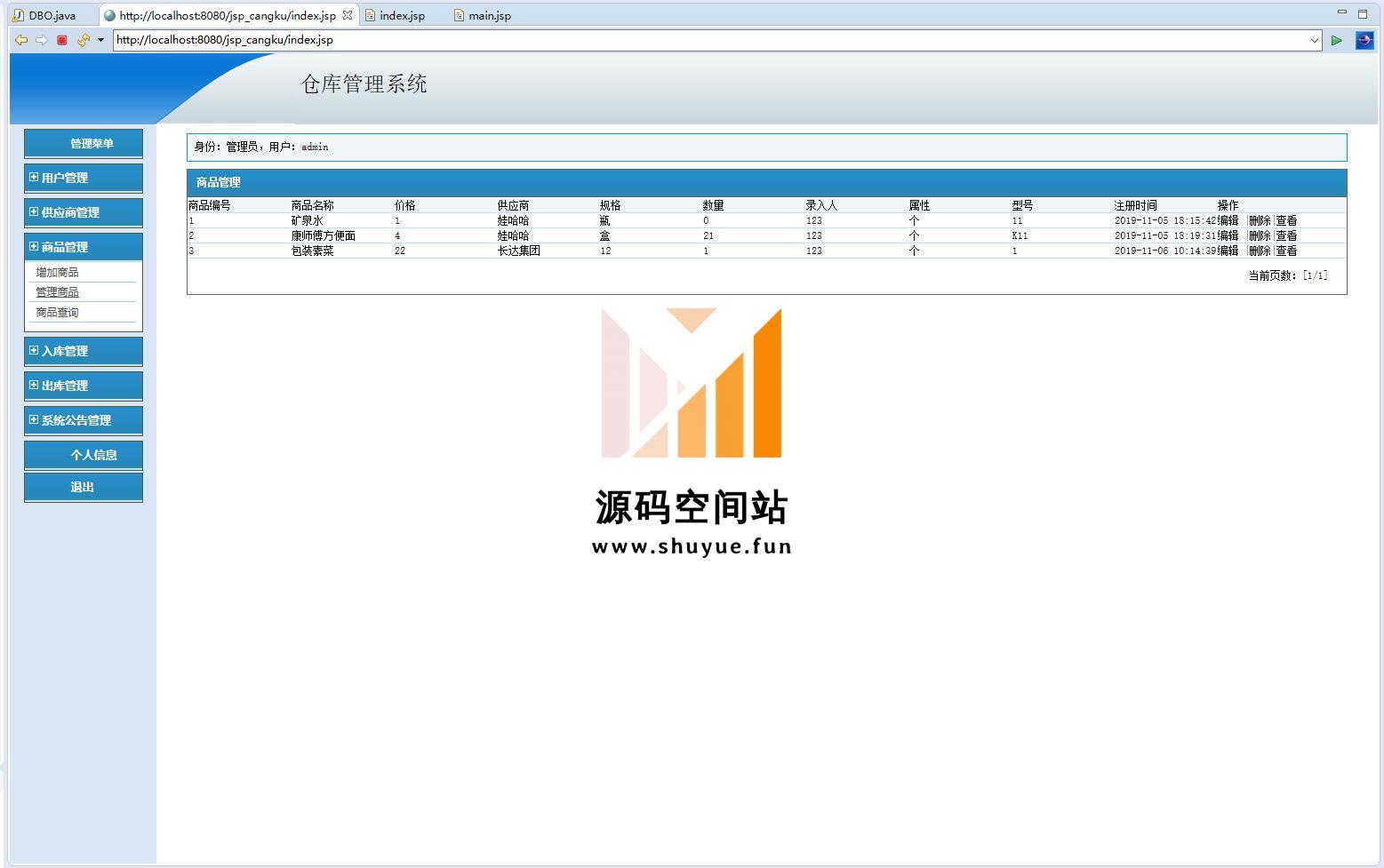Expand the 用户管理 menu
Screen dimensions: 1384x868
pos(84,178)
